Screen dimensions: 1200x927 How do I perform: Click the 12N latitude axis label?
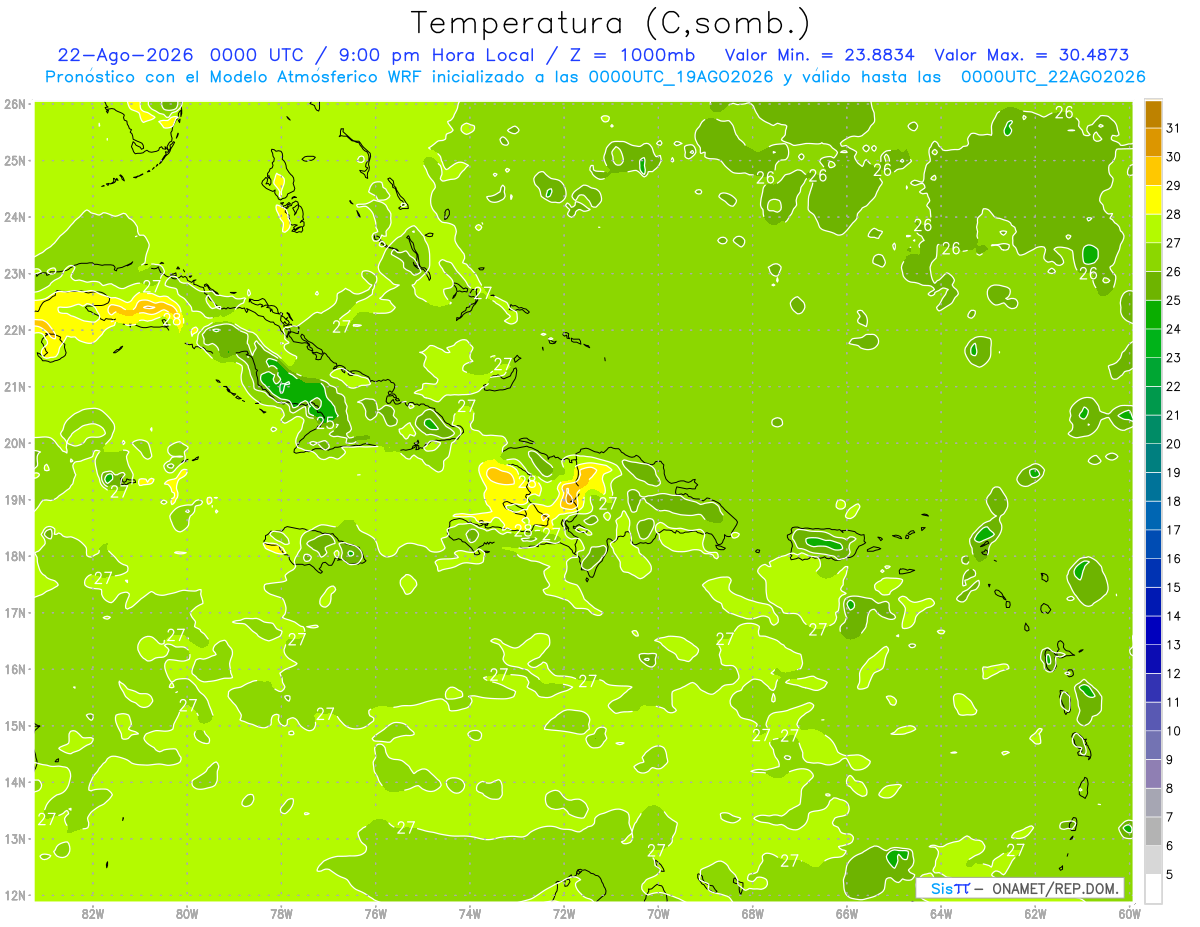[15, 895]
